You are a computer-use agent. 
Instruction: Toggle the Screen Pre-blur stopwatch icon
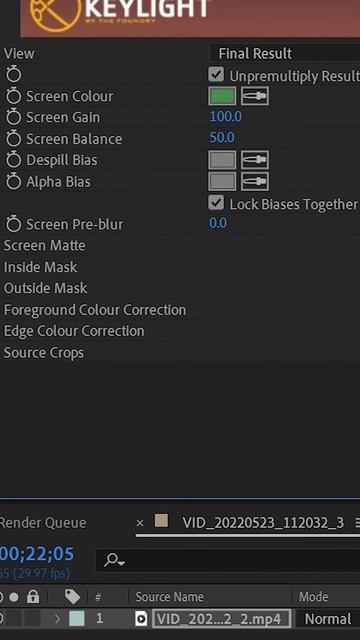[13, 224]
